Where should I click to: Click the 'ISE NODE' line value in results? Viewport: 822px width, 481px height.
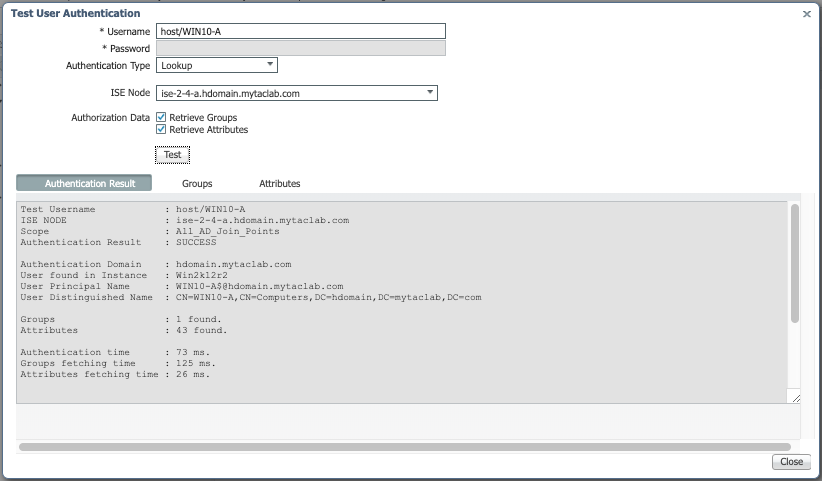(x=263, y=220)
